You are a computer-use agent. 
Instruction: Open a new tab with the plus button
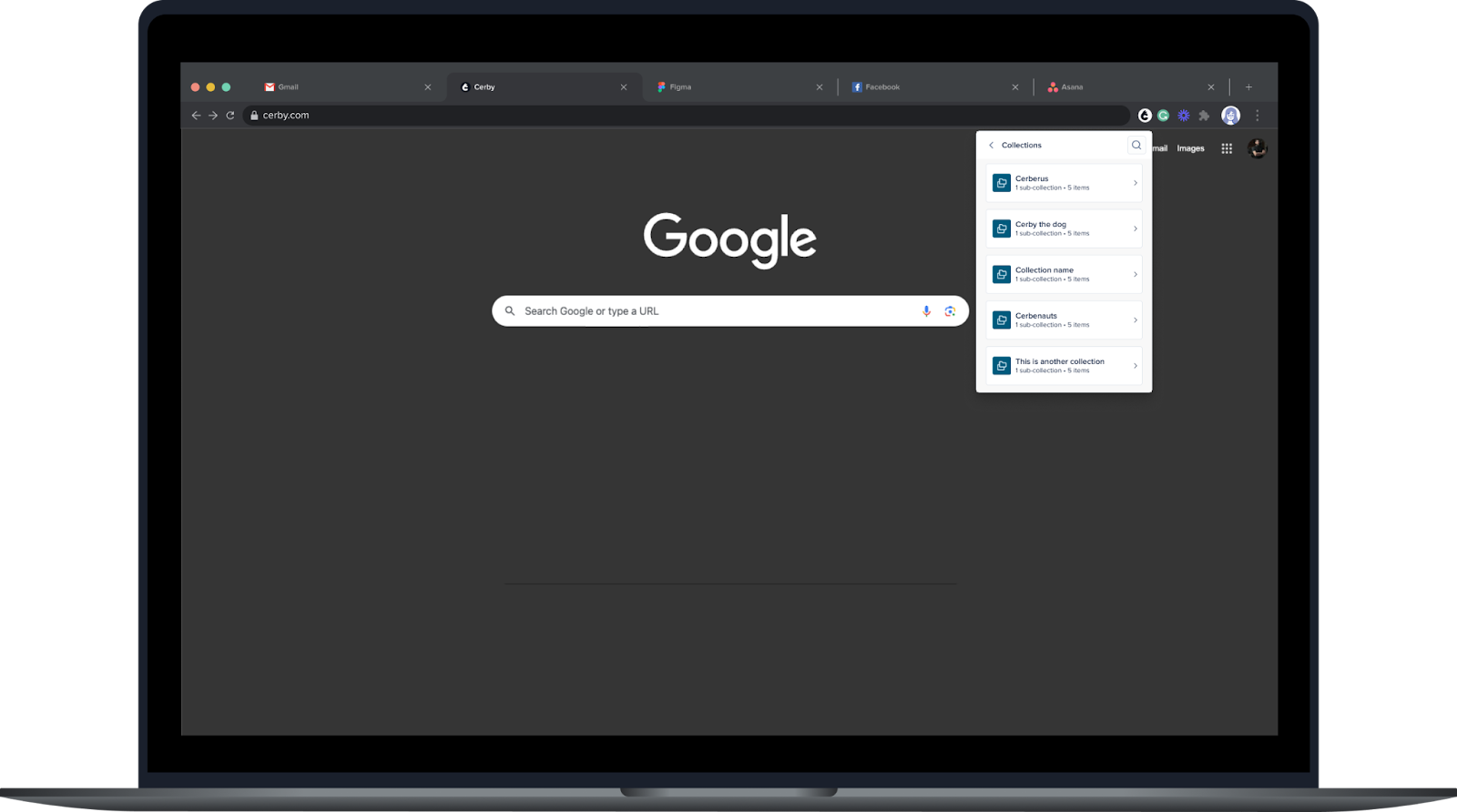1248,87
